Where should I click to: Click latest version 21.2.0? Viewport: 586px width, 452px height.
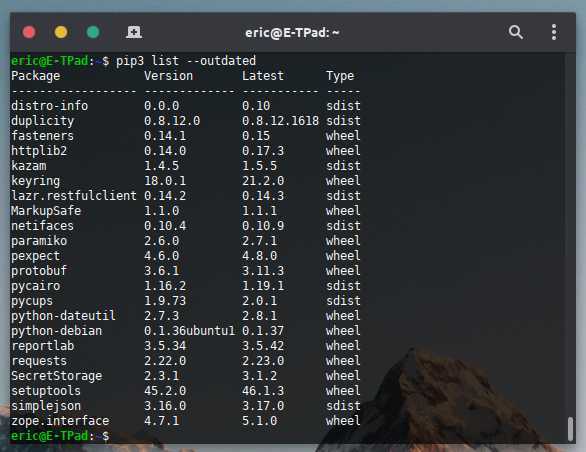coord(263,181)
